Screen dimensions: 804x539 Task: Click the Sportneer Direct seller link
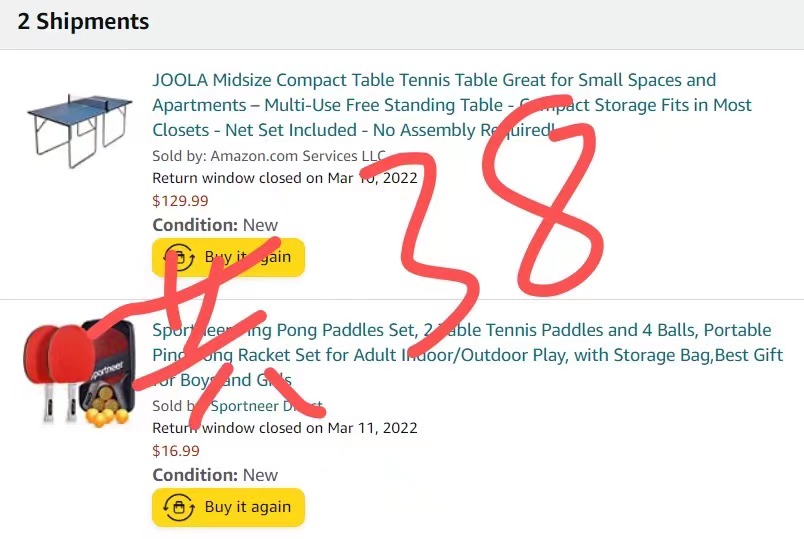(x=266, y=406)
